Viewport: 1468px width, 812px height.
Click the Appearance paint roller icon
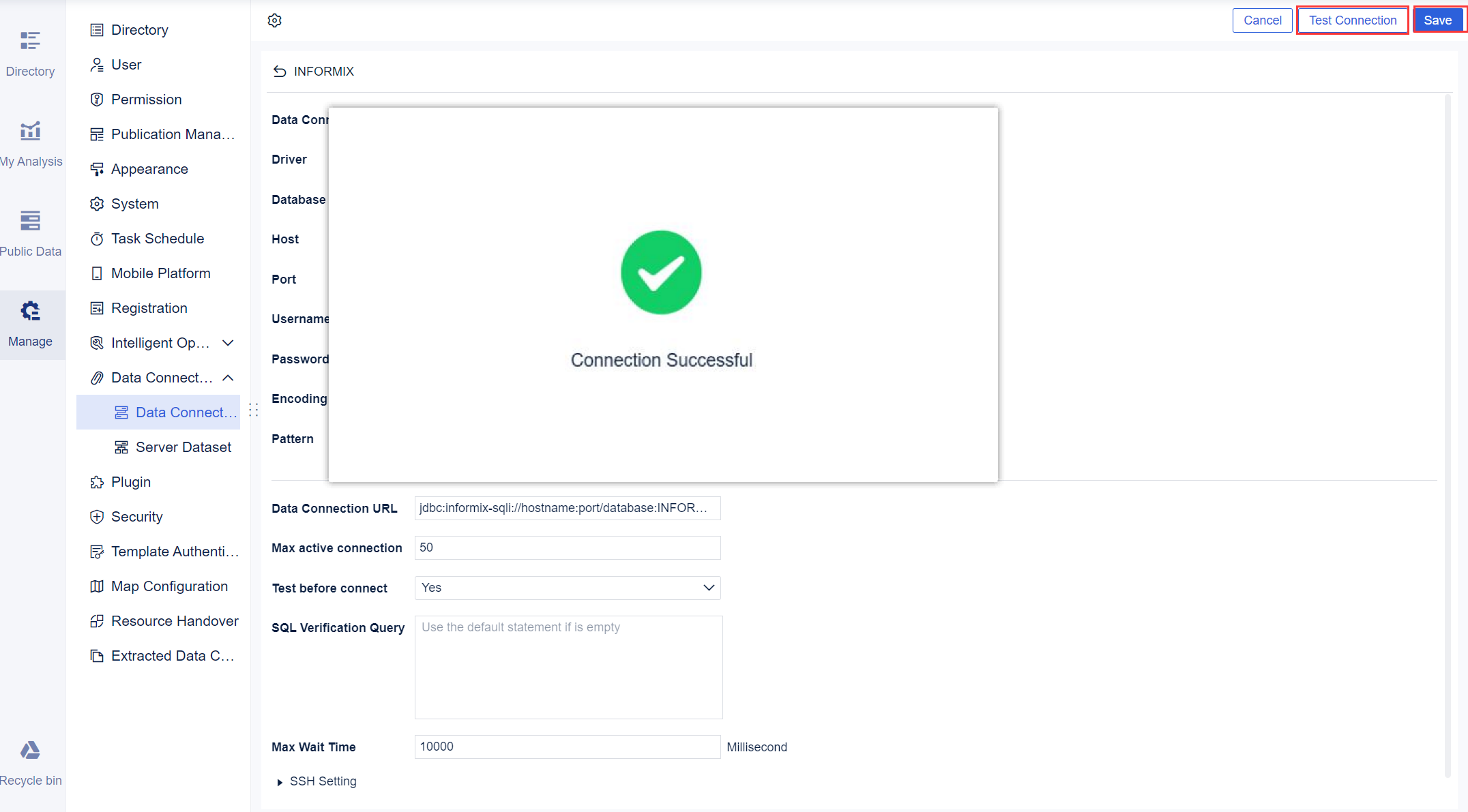point(97,169)
